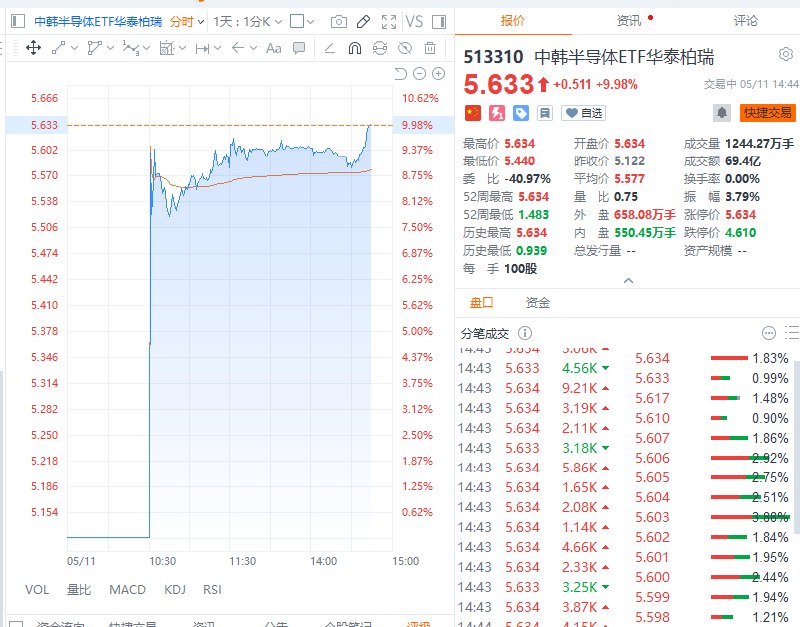Select the angle line tool

pos(330,48)
